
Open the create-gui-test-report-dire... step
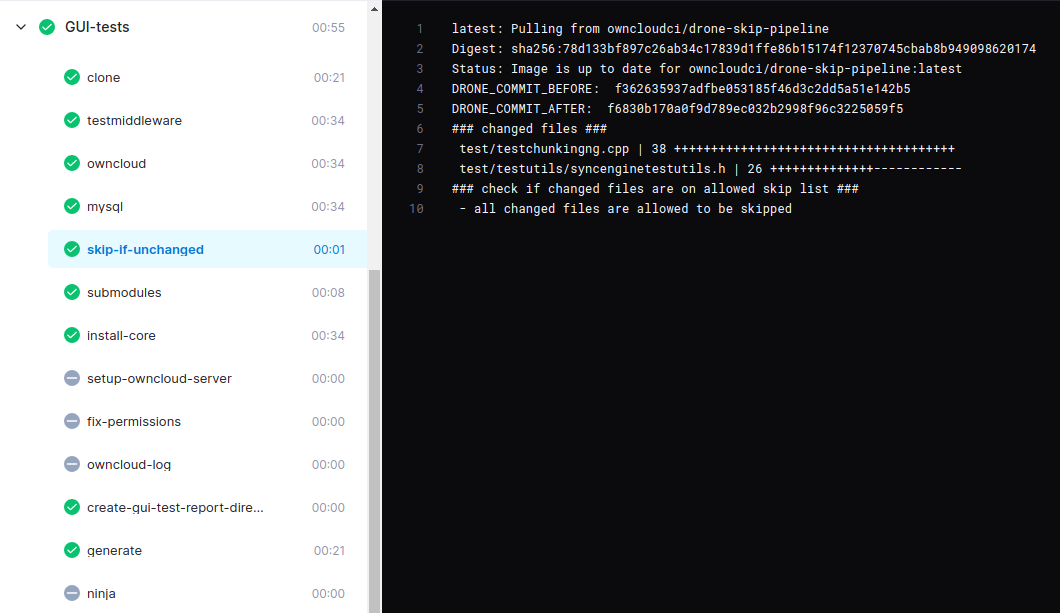tap(175, 507)
